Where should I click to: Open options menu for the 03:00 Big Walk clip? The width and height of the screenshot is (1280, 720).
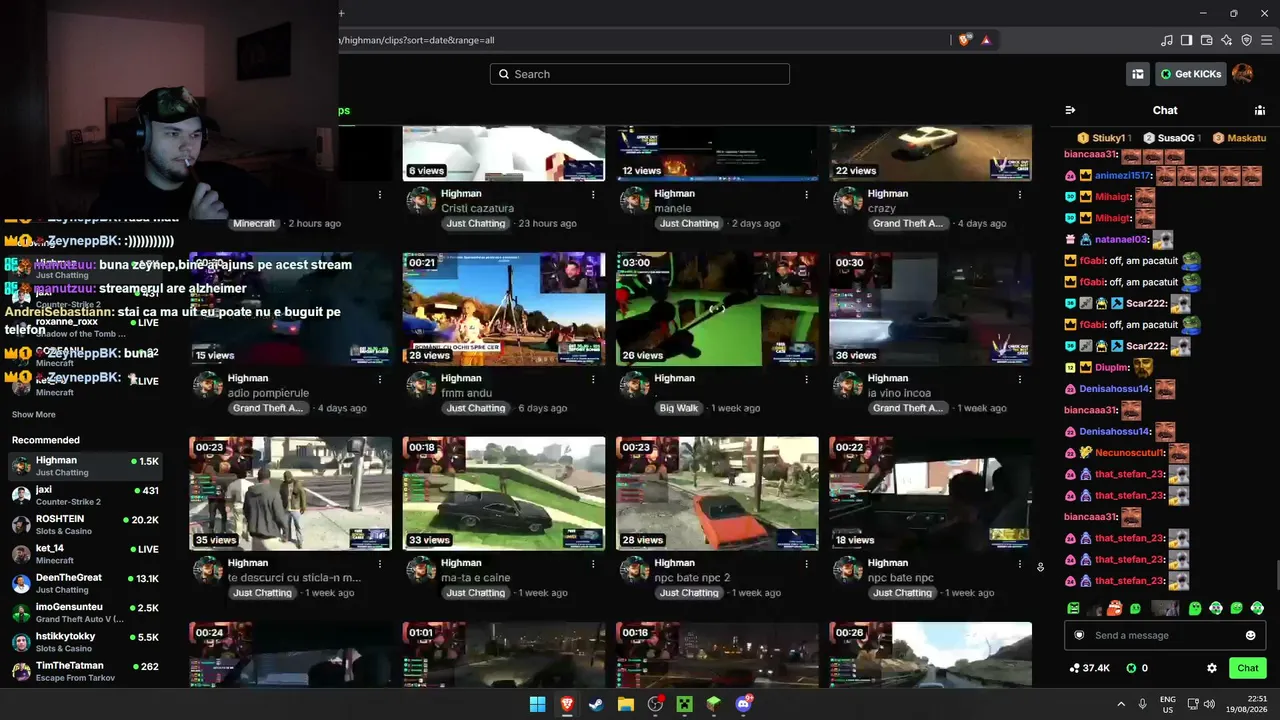tap(806, 379)
